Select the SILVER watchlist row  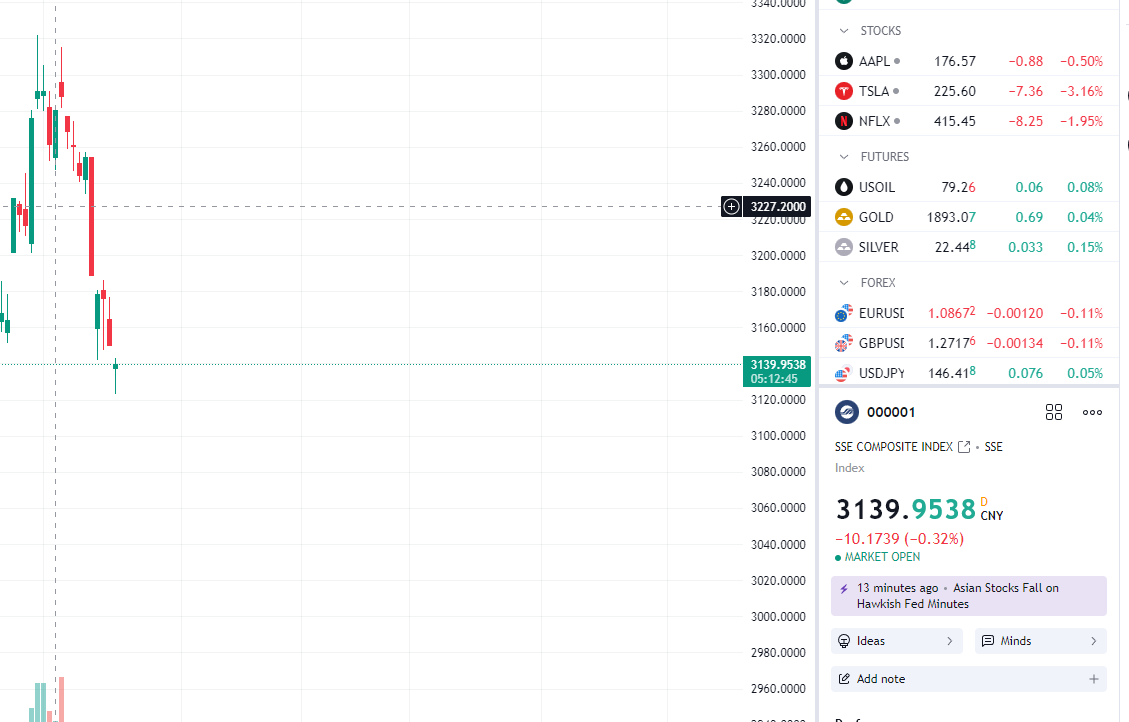coord(969,247)
